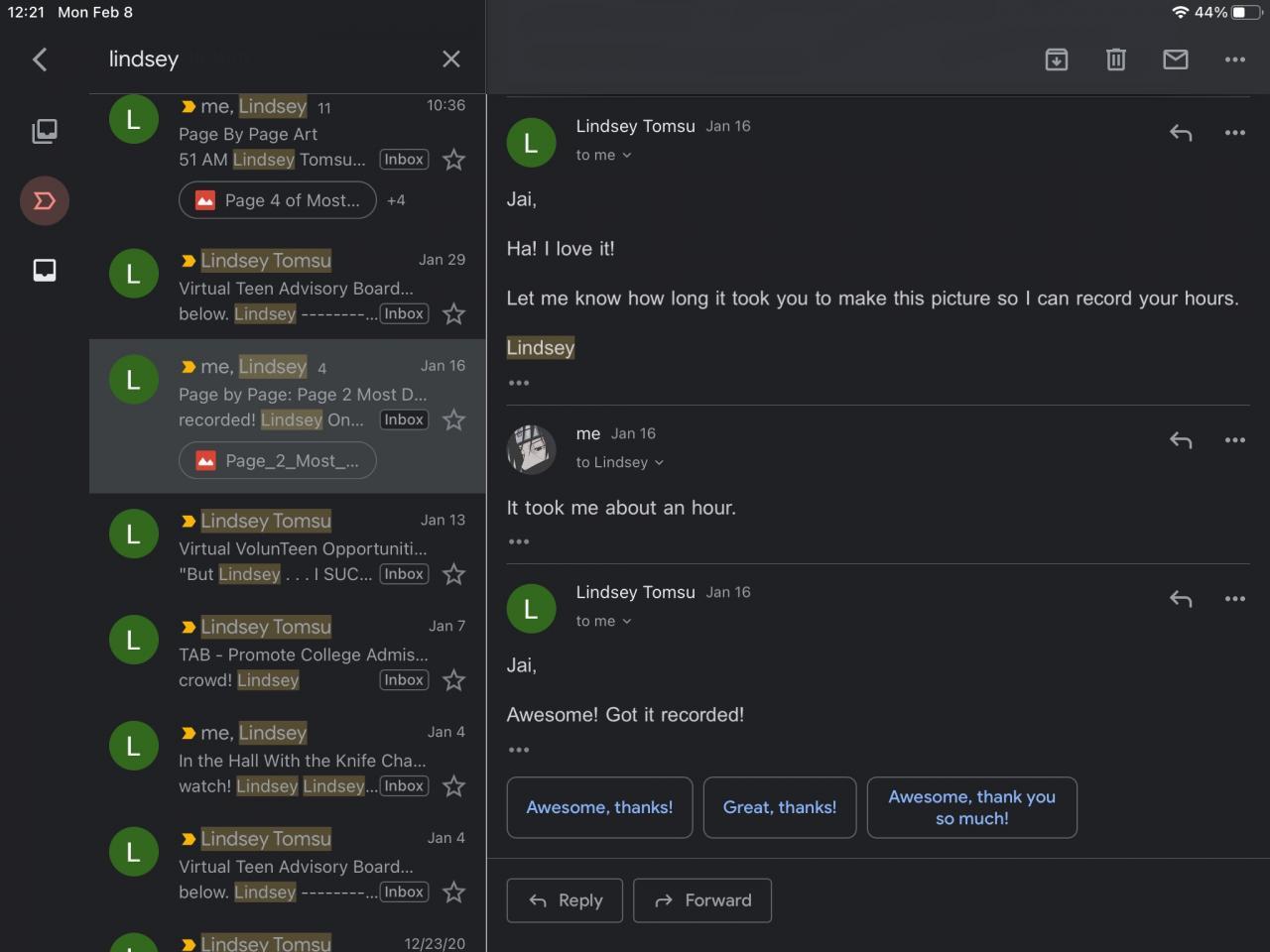Show the +4 additional attachments
This screenshot has width=1270, height=952.
pos(396,200)
